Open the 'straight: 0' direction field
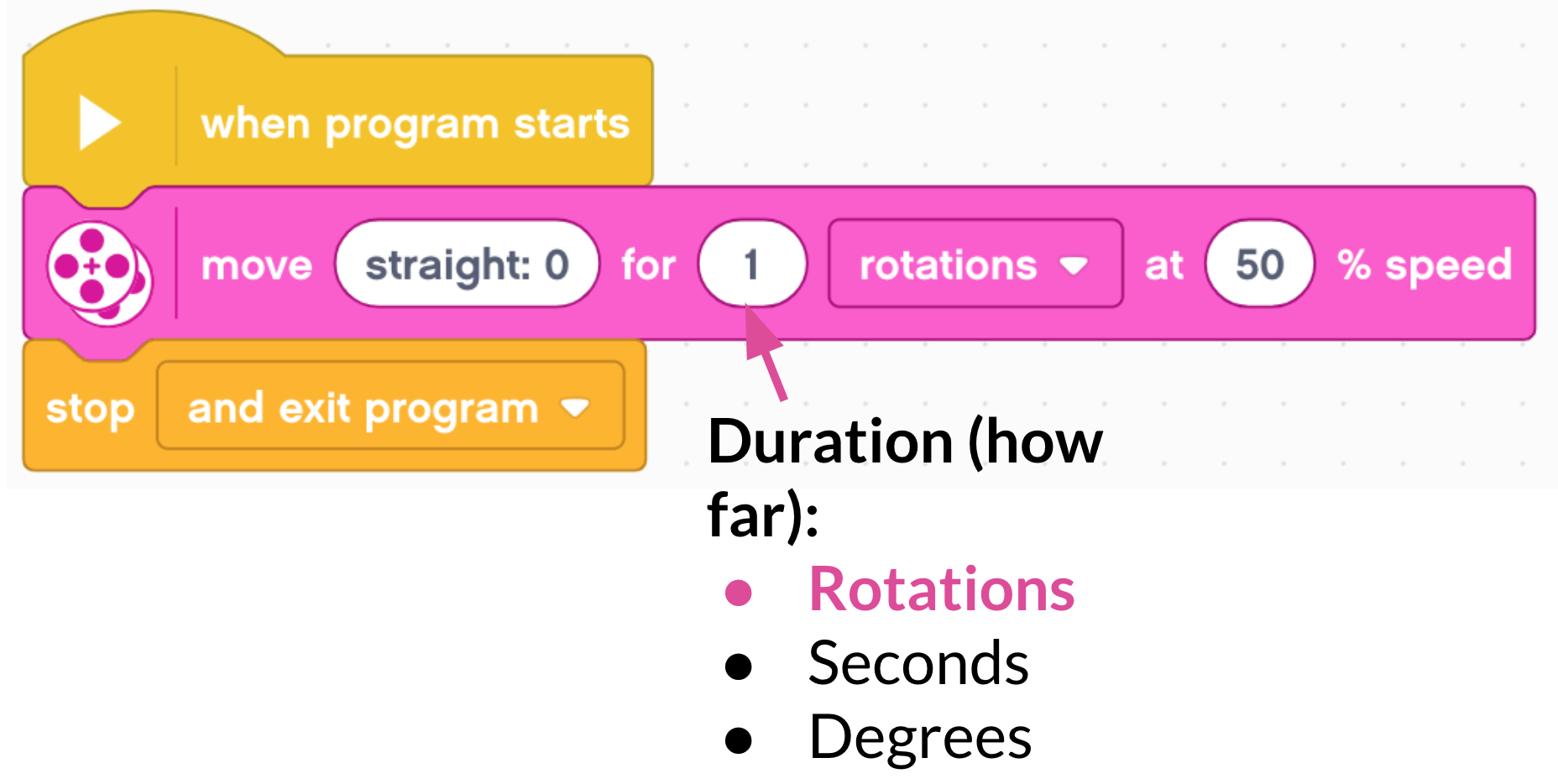This screenshot has width=1558, height=784. pyautogui.click(x=467, y=264)
